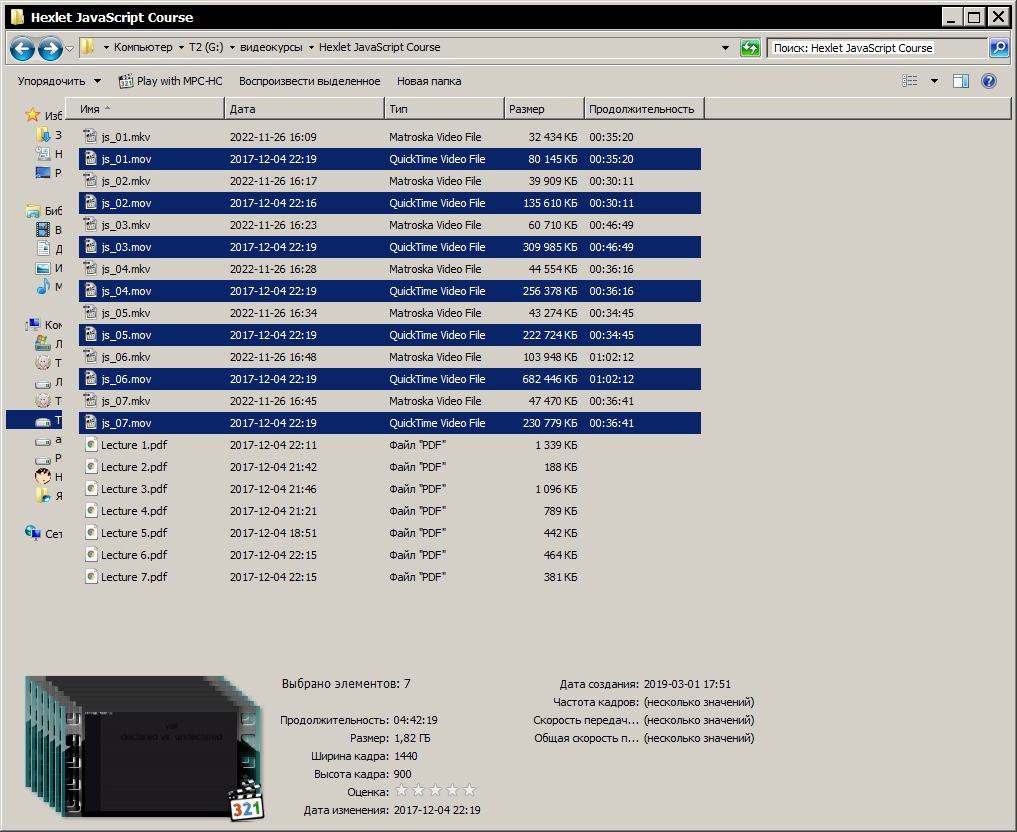Click the Videos library film icon

point(43,229)
